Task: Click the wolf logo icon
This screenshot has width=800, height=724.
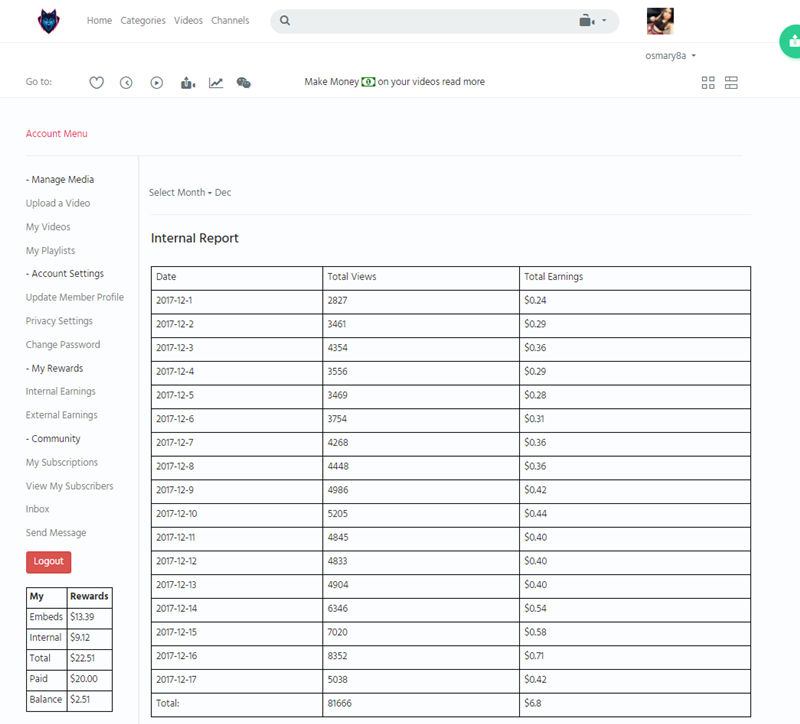Action: [x=48, y=21]
